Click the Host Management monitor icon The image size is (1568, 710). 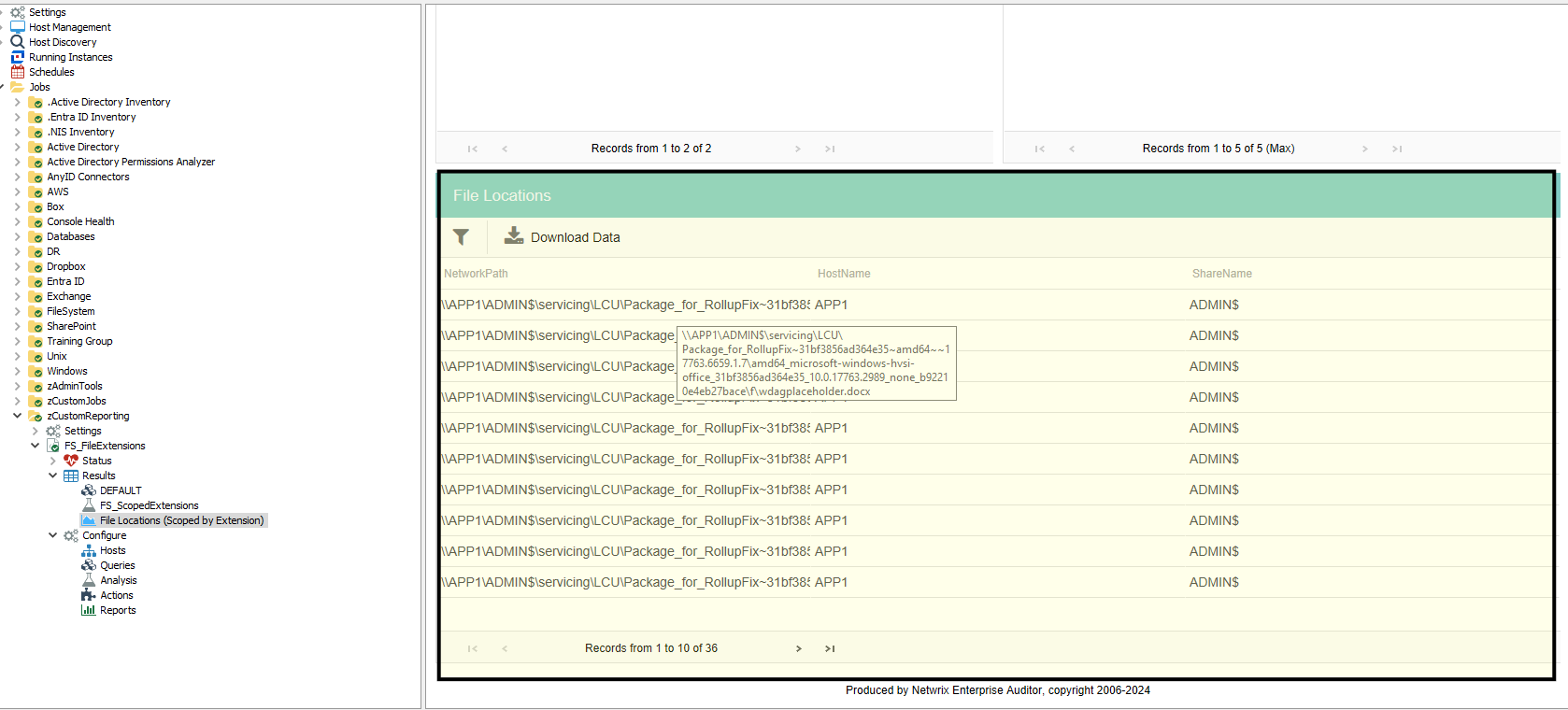(17, 27)
